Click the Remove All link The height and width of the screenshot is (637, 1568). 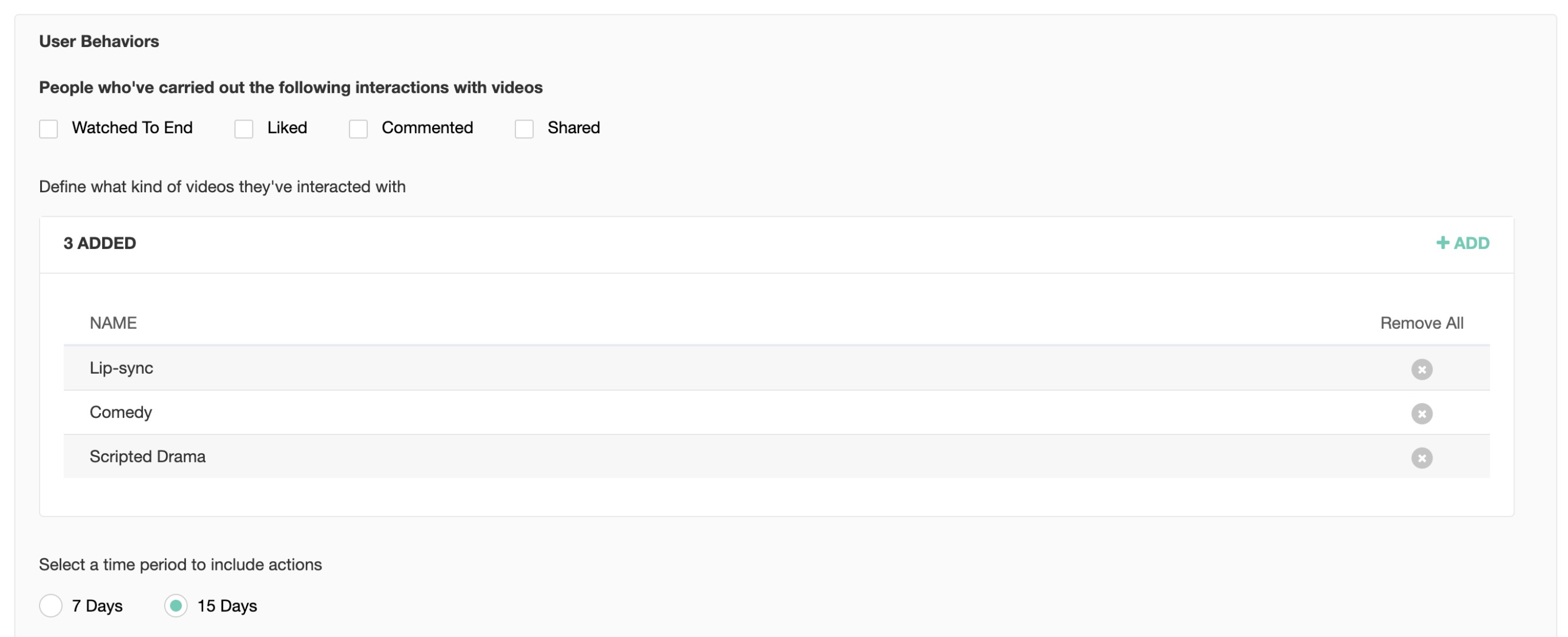coord(1421,323)
